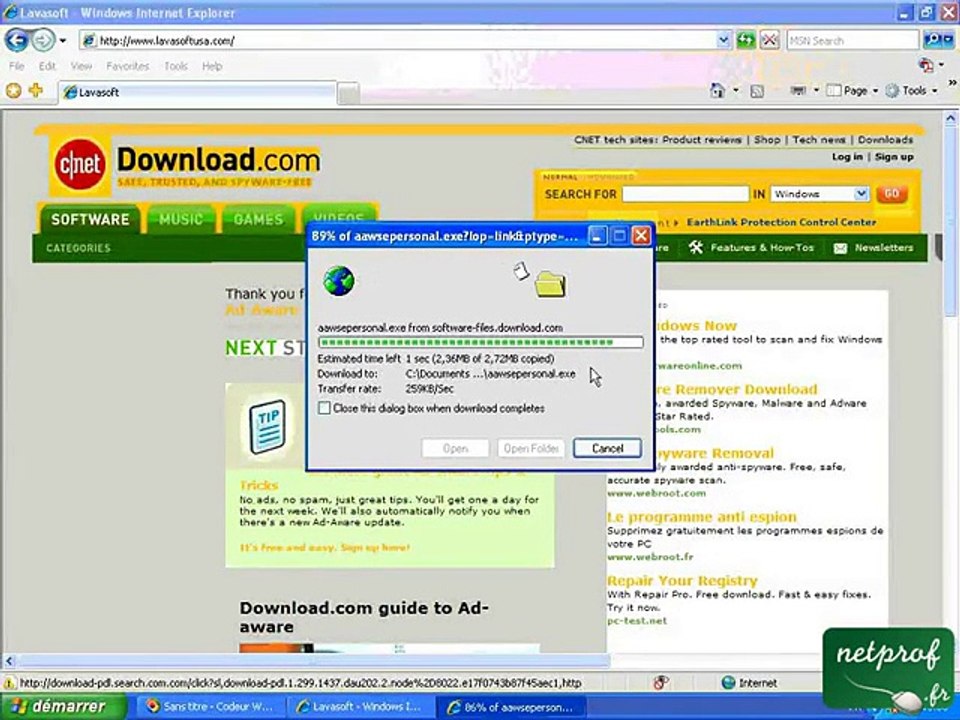Screen dimensions: 960x720
Task: Click the cnet red logo
Action: pos(80,165)
